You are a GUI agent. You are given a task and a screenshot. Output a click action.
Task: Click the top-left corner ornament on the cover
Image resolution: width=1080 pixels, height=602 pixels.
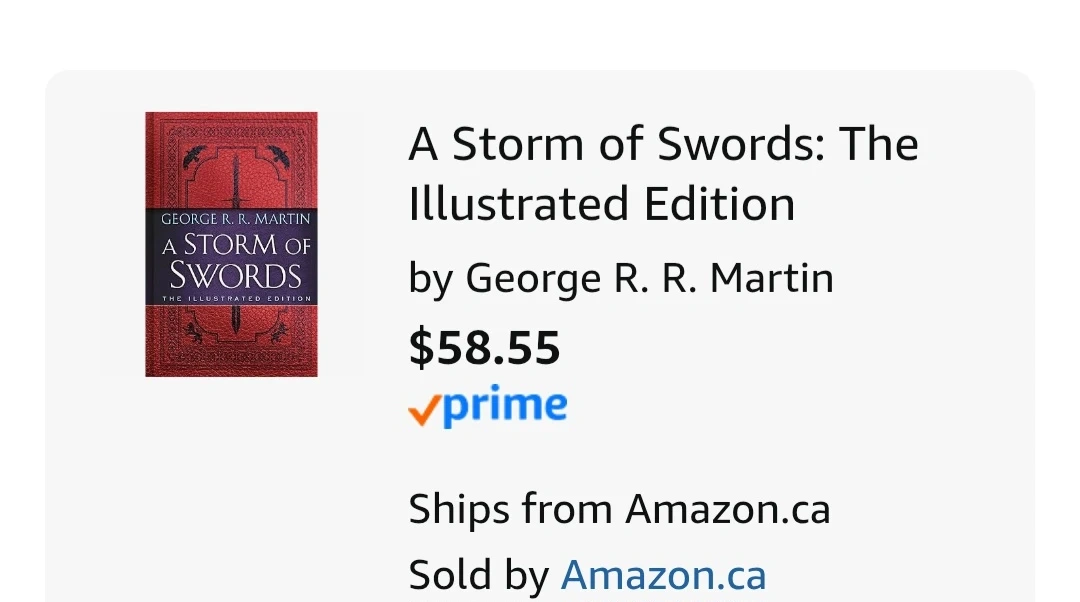click(x=193, y=154)
